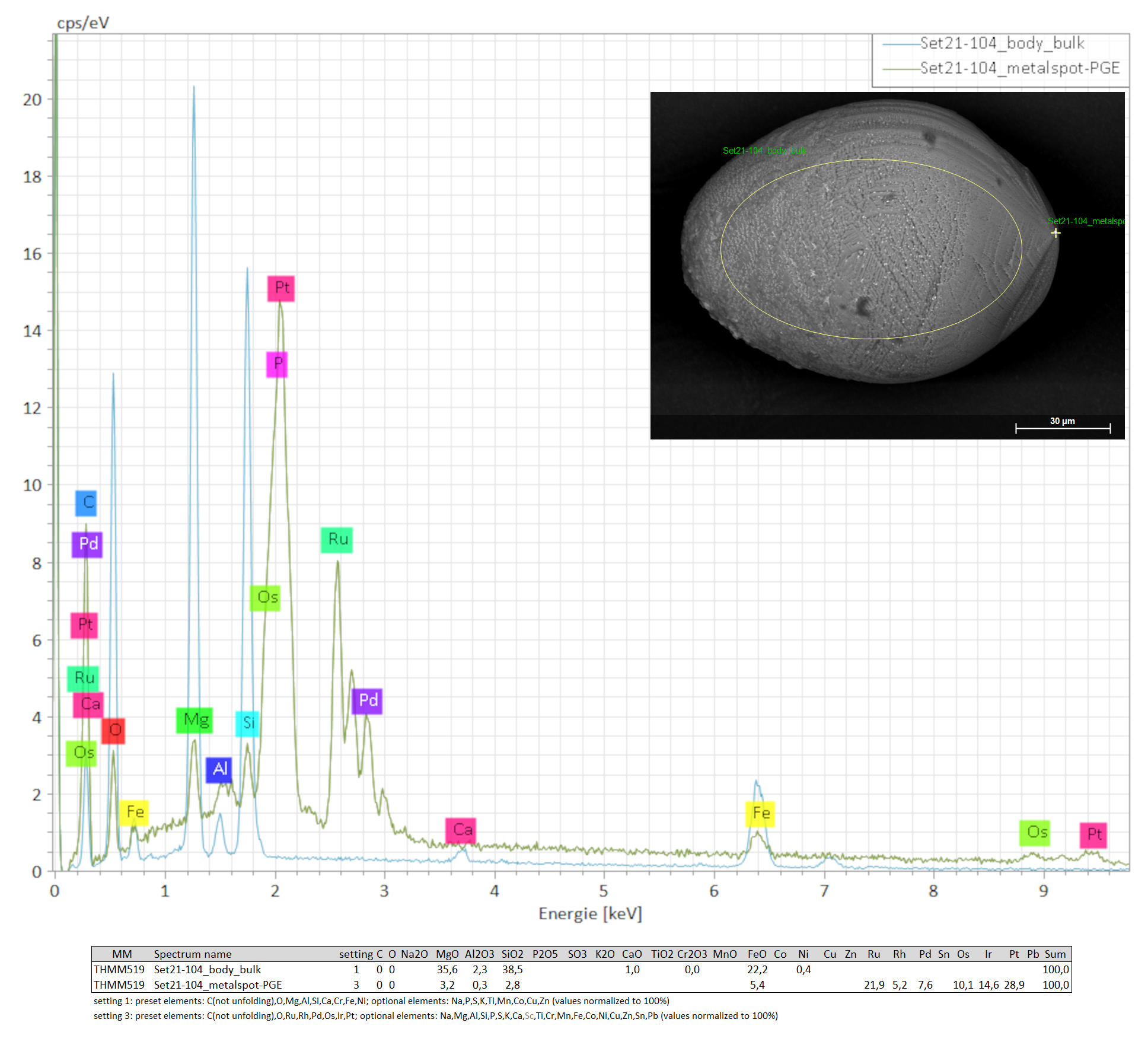This screenshot has width=1148, height=1045.
Task: Select Set21-104_metalspot-PGE legend entry
Action: 1019,68
